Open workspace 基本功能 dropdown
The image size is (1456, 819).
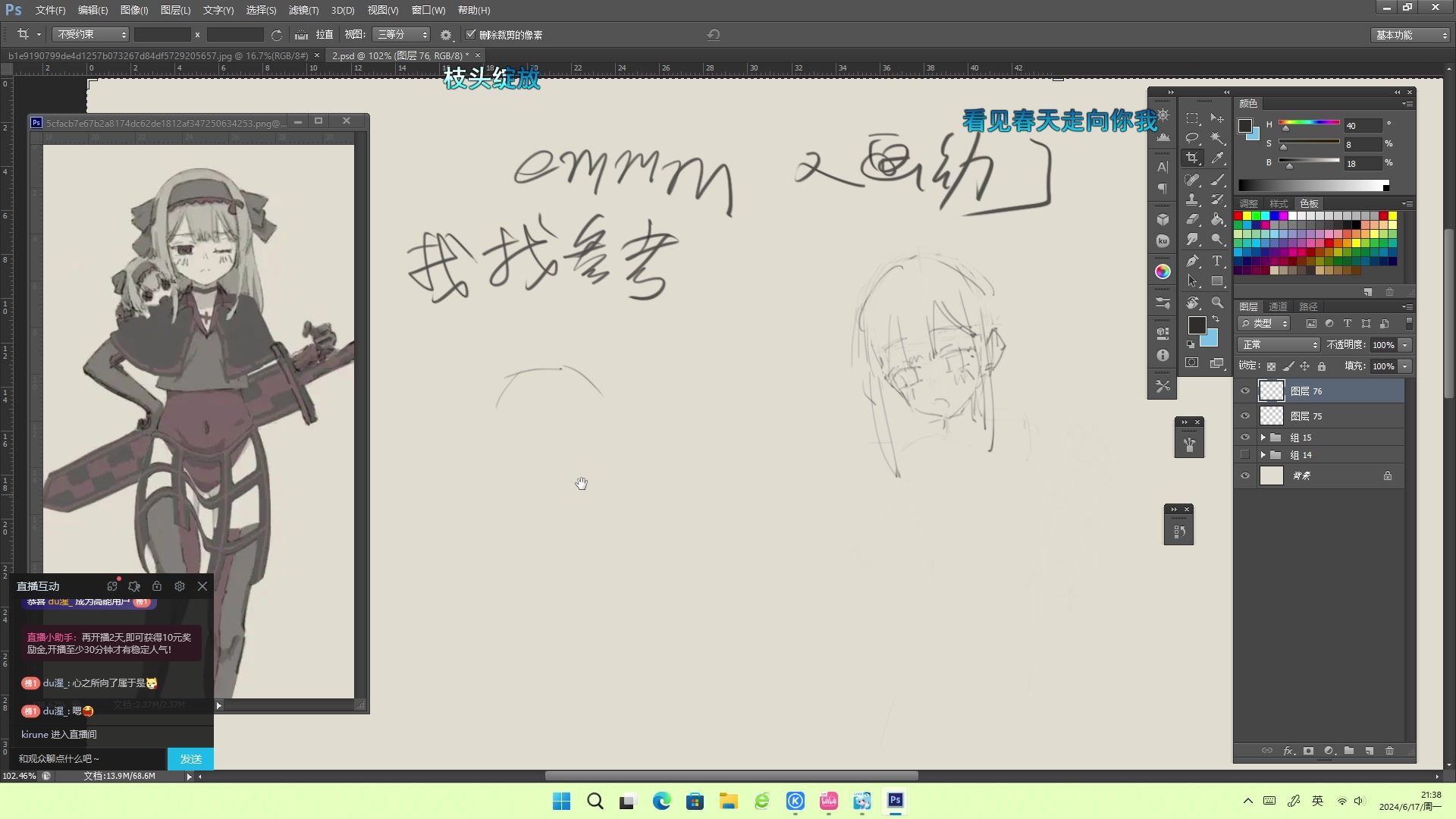(1410, 35)
